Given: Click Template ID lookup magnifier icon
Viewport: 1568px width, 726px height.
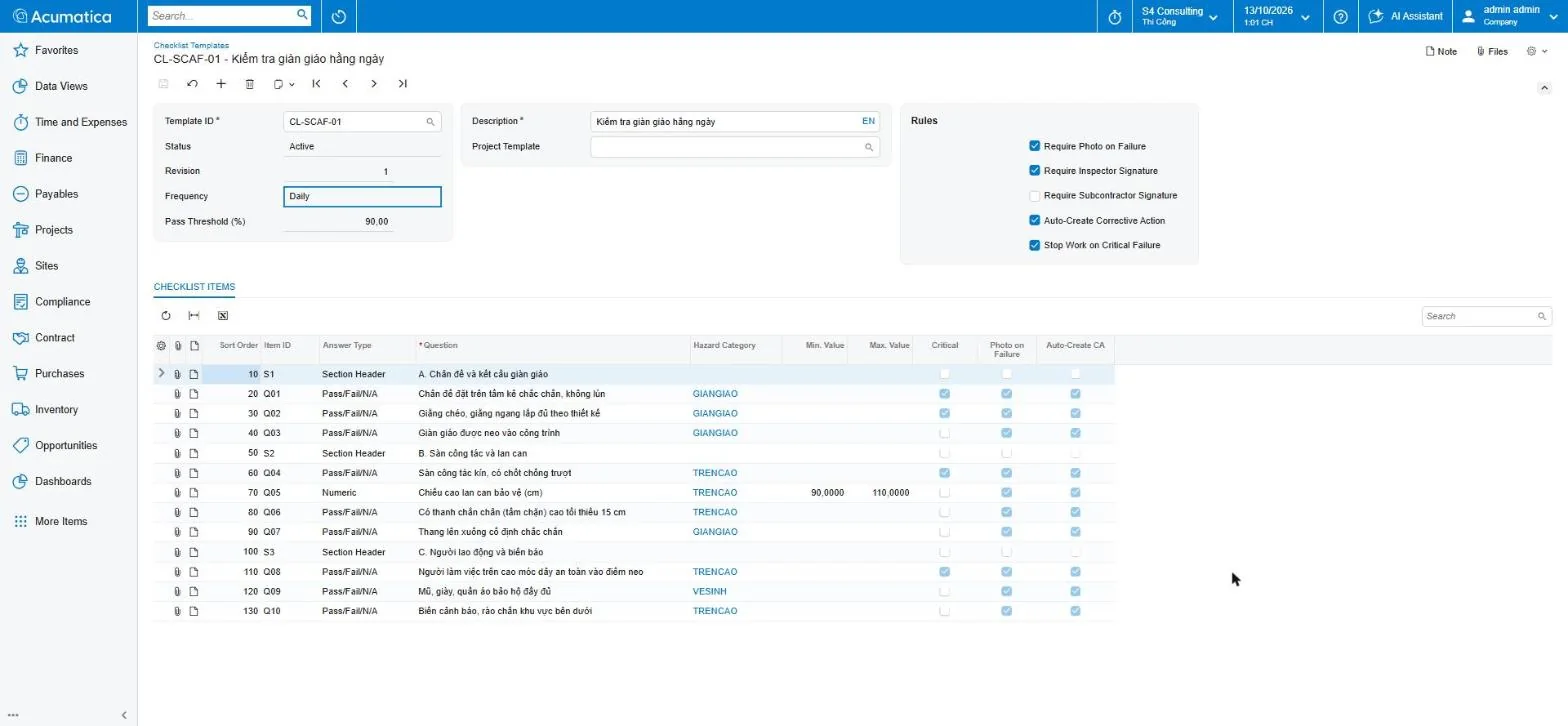Looking at the screenshot, I should tap(431, 122).
